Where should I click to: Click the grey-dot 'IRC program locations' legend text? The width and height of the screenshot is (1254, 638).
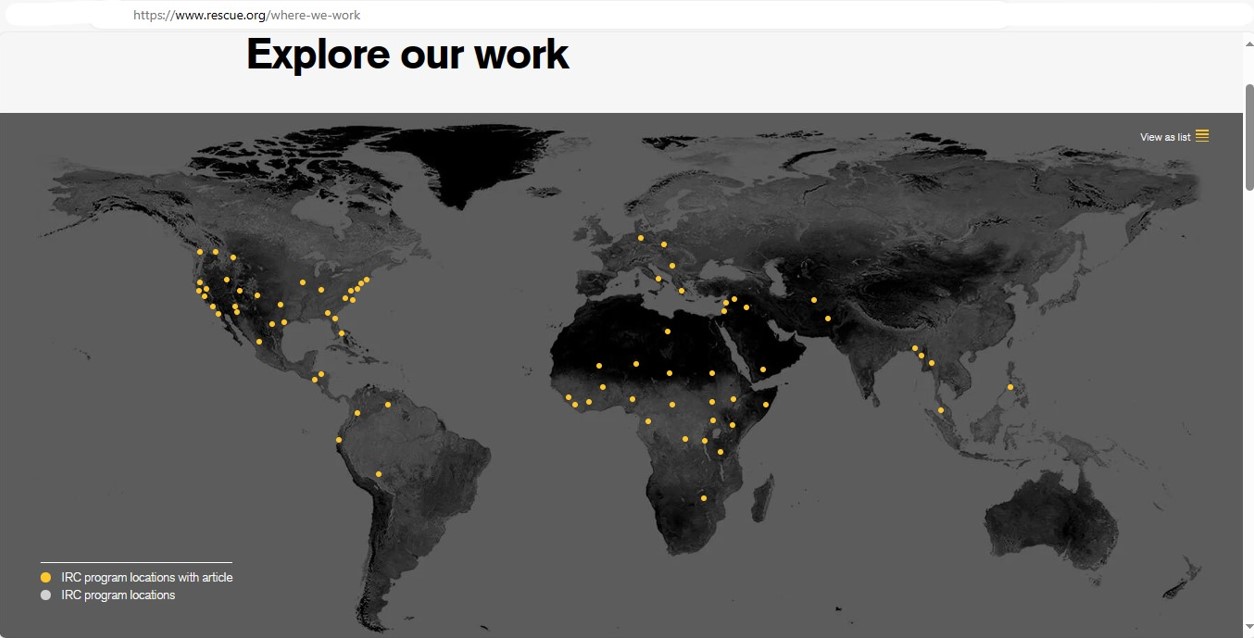[118, 595]
